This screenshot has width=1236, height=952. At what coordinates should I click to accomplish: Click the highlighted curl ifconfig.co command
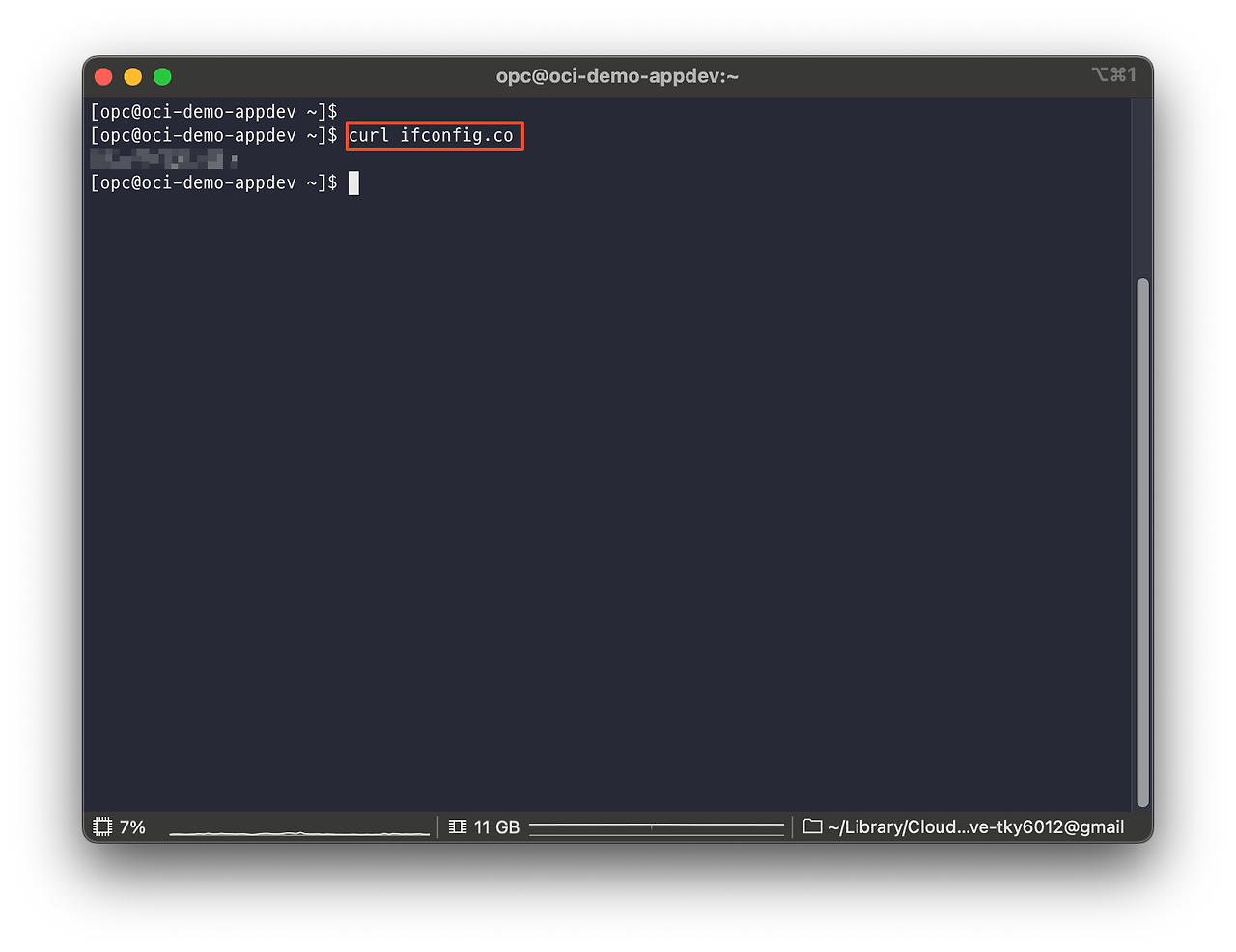[x=432, y=136]
